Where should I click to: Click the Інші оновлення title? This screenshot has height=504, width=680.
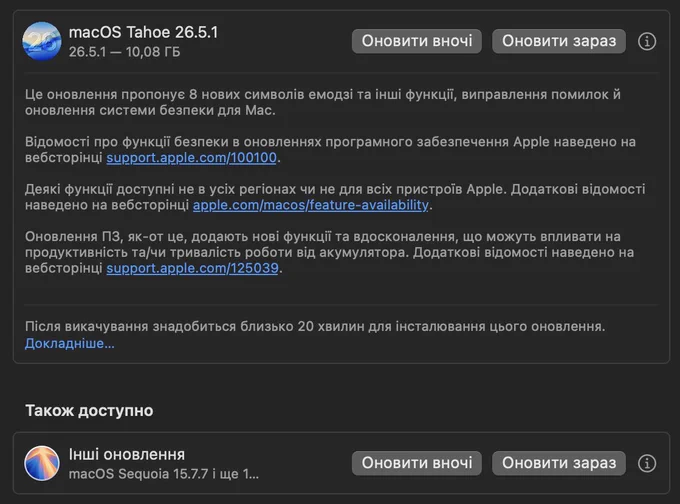[127, 455]
